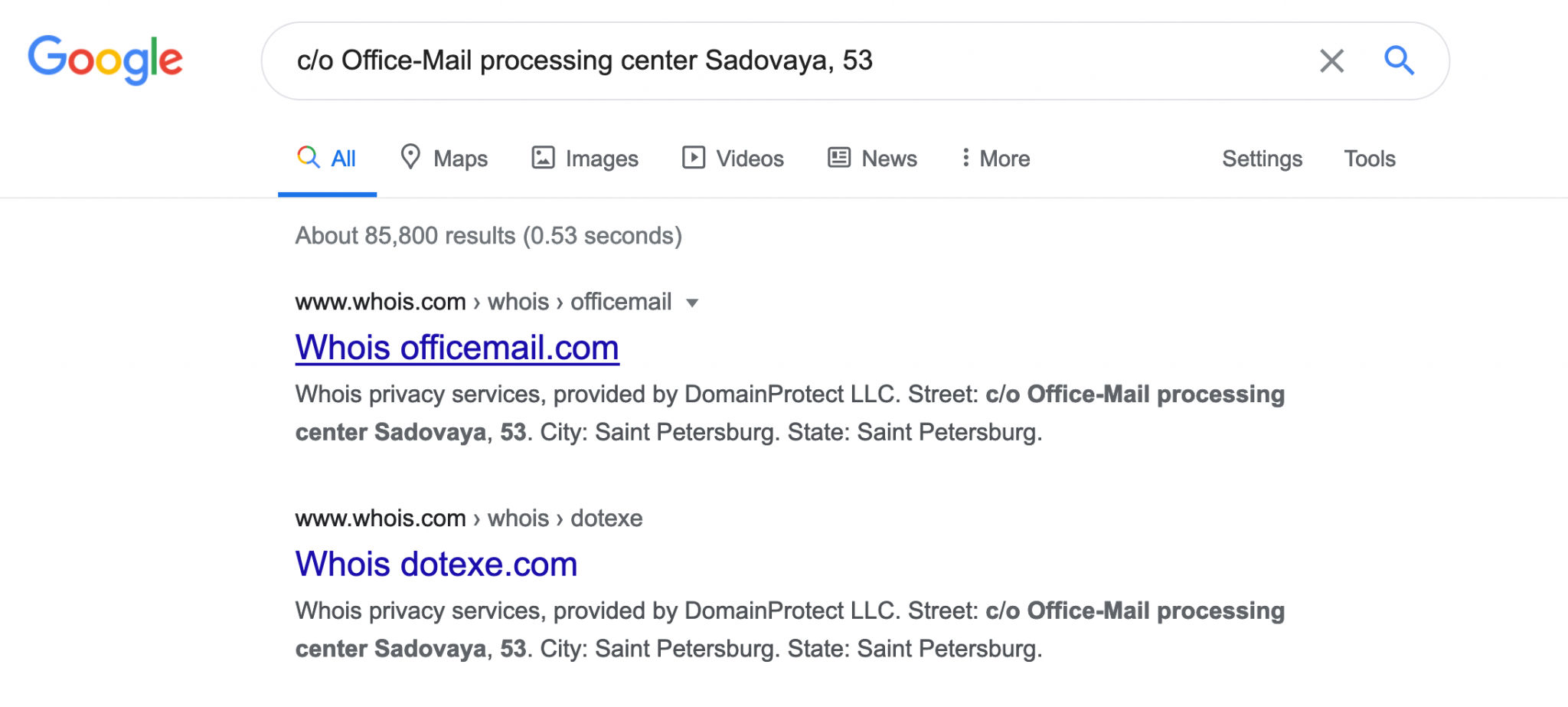Expand dropdown arrow next to officemail breadcrumb
Viewport: 1568px width, 707px height.
692,303
